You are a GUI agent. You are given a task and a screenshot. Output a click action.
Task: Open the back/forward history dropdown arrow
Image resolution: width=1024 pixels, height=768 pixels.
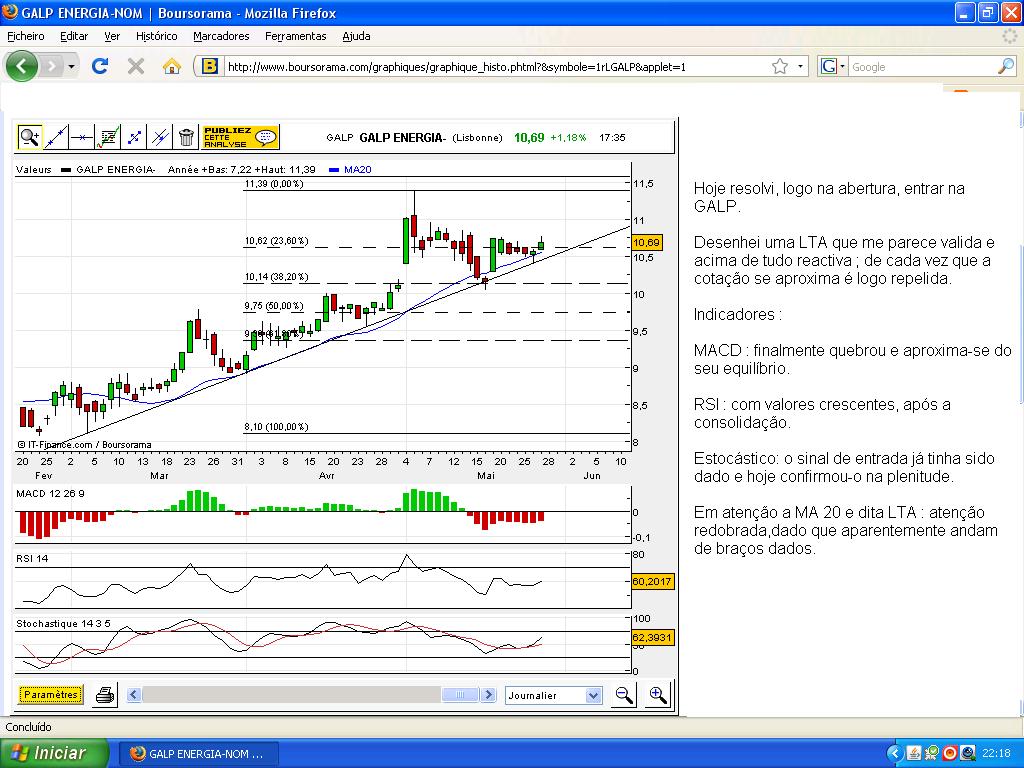tap(71, 67)
